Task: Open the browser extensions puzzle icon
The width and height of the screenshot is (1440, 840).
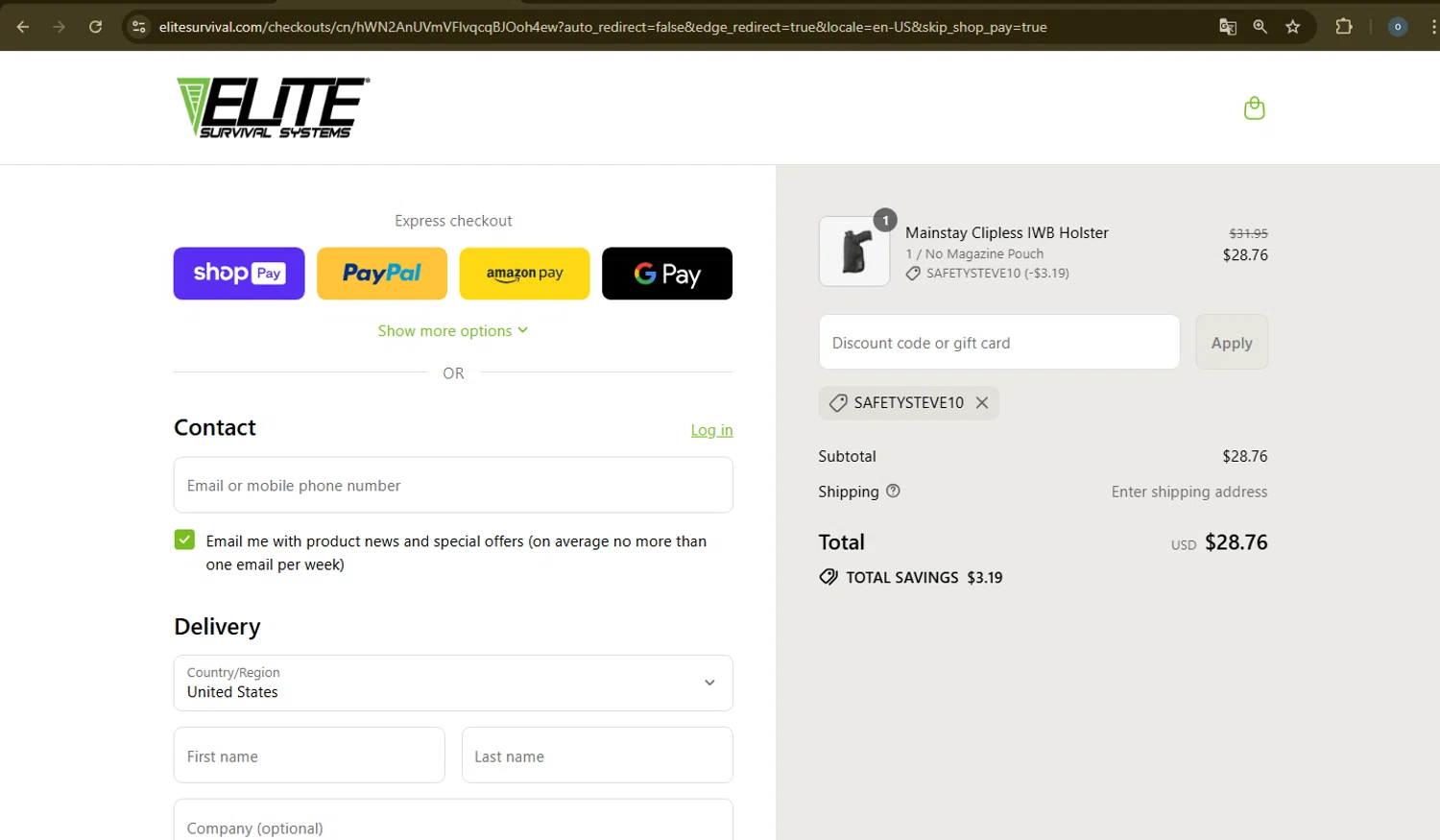Action: pyautogui.click(x=1344, y=27)
